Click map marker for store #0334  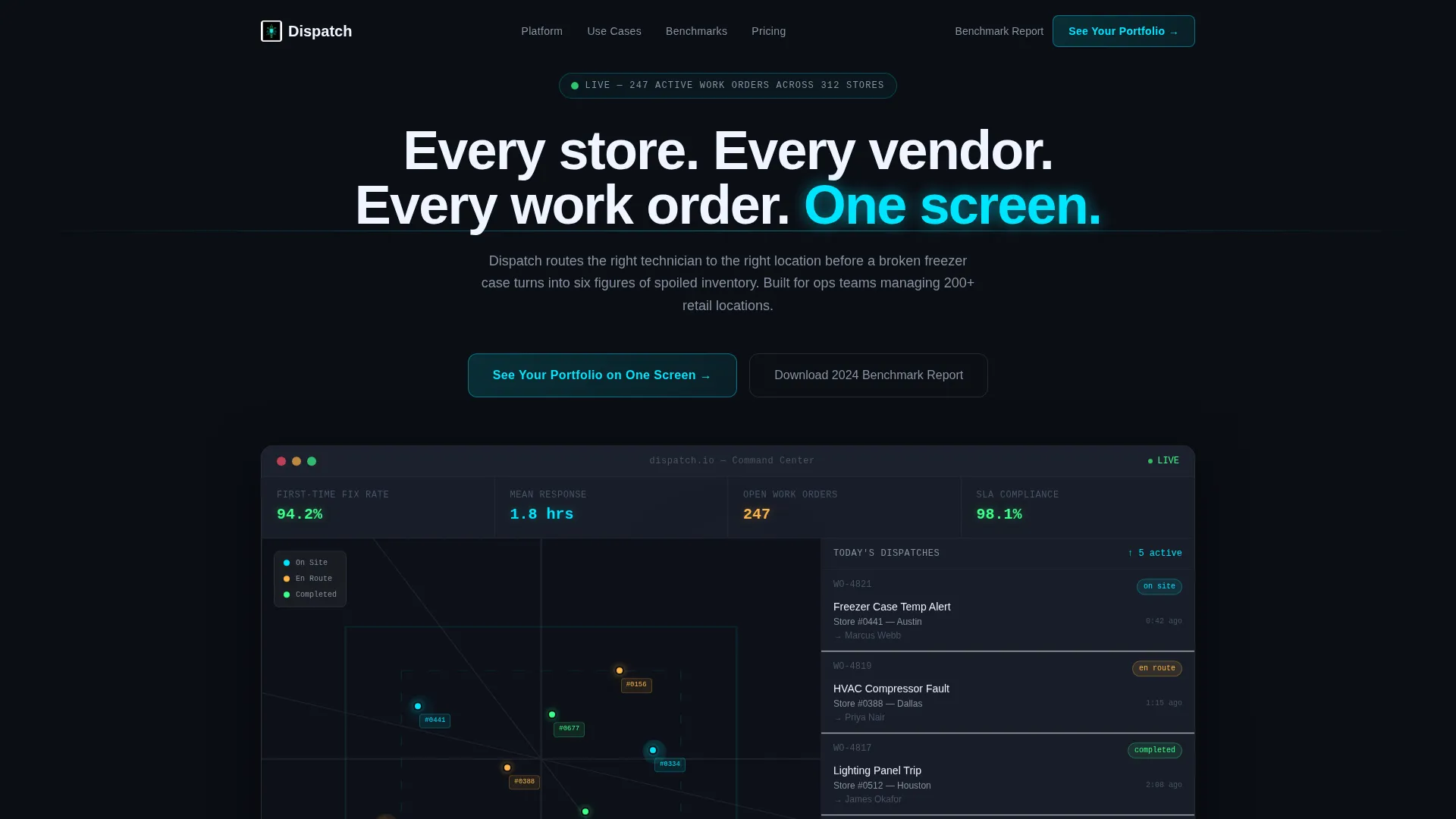coord(653,750)
